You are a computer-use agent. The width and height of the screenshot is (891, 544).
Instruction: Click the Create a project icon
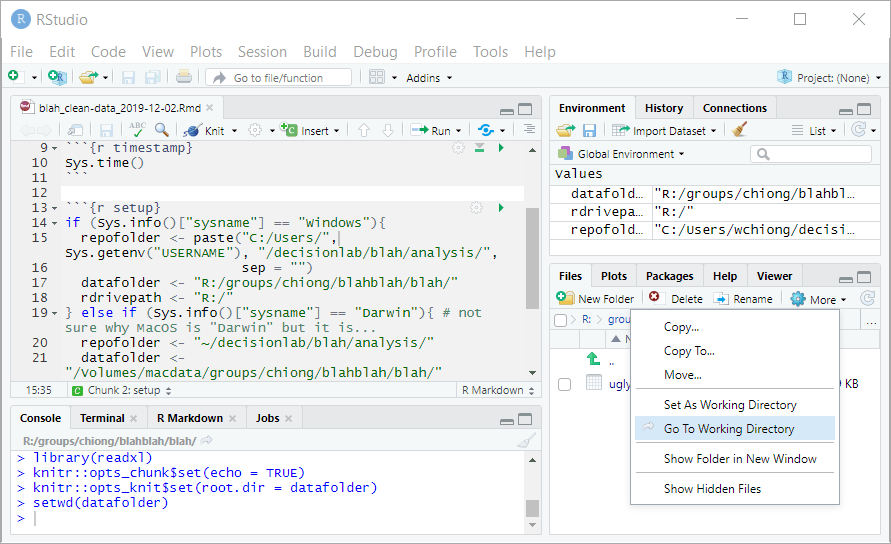tap(57, 77)
